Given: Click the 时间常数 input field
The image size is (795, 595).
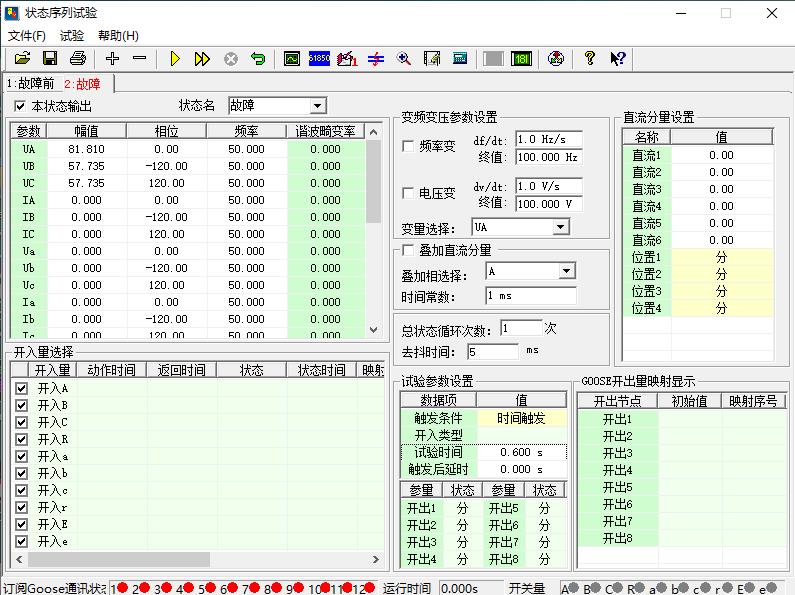Looking at the screenshot, I should click(x=531, y=296).
